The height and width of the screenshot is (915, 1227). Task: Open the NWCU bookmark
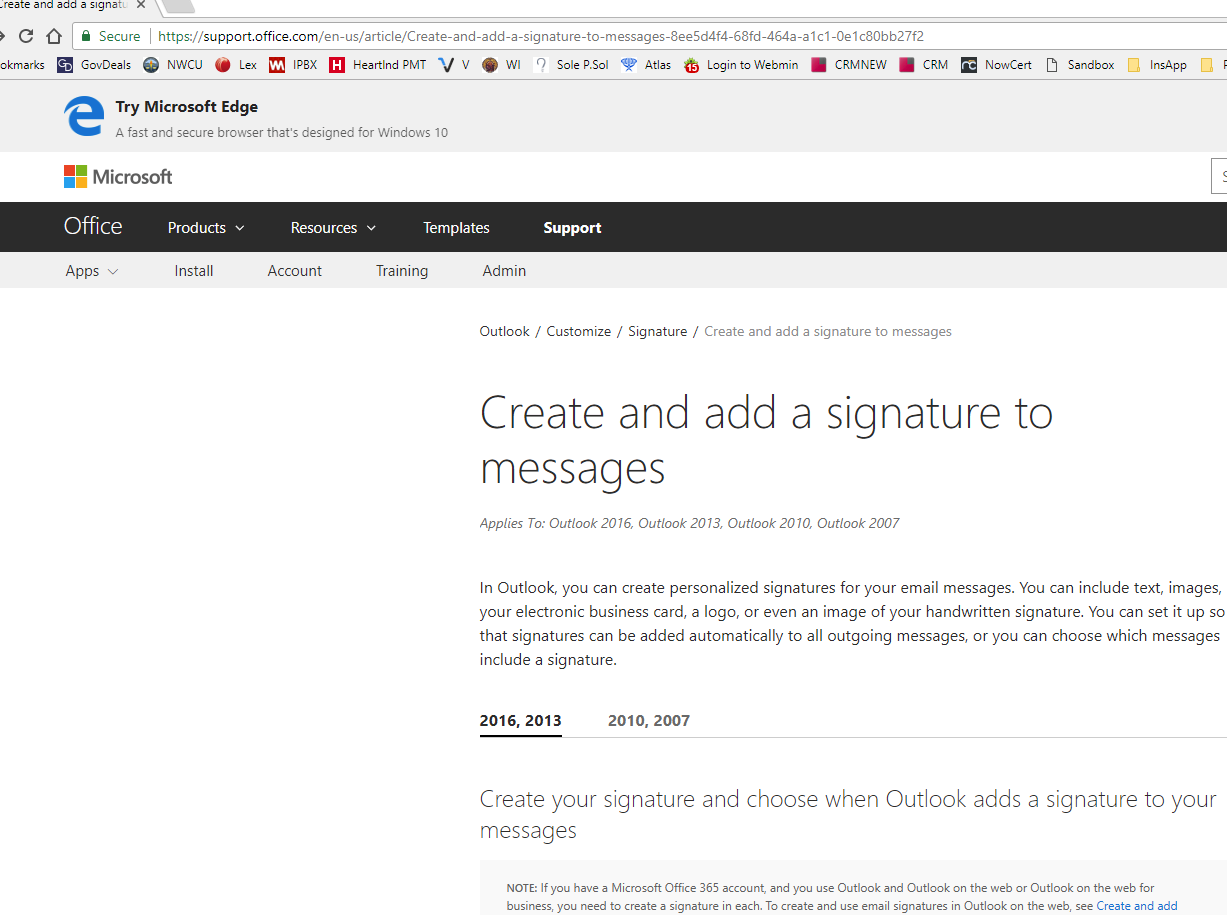[x=173, y=65]
